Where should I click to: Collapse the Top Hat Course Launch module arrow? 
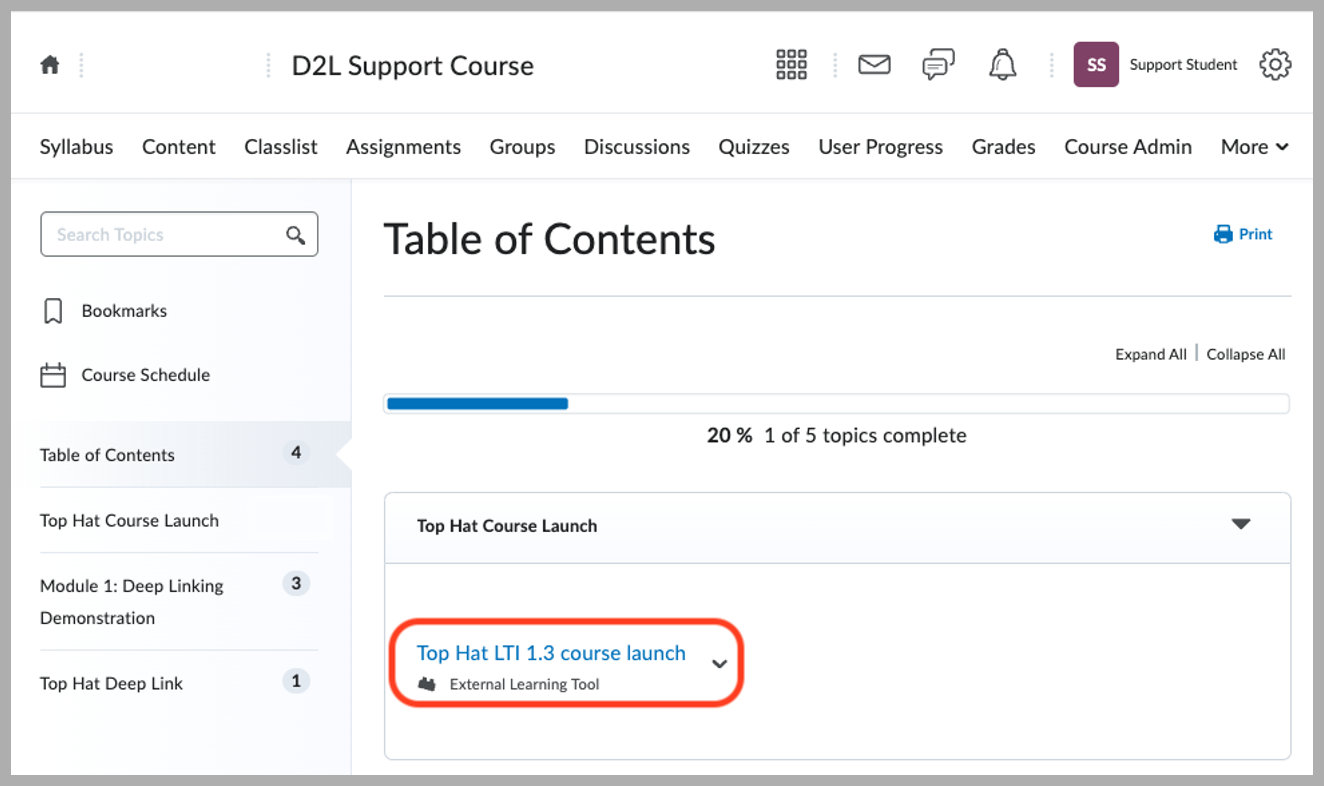(1241, 524)
